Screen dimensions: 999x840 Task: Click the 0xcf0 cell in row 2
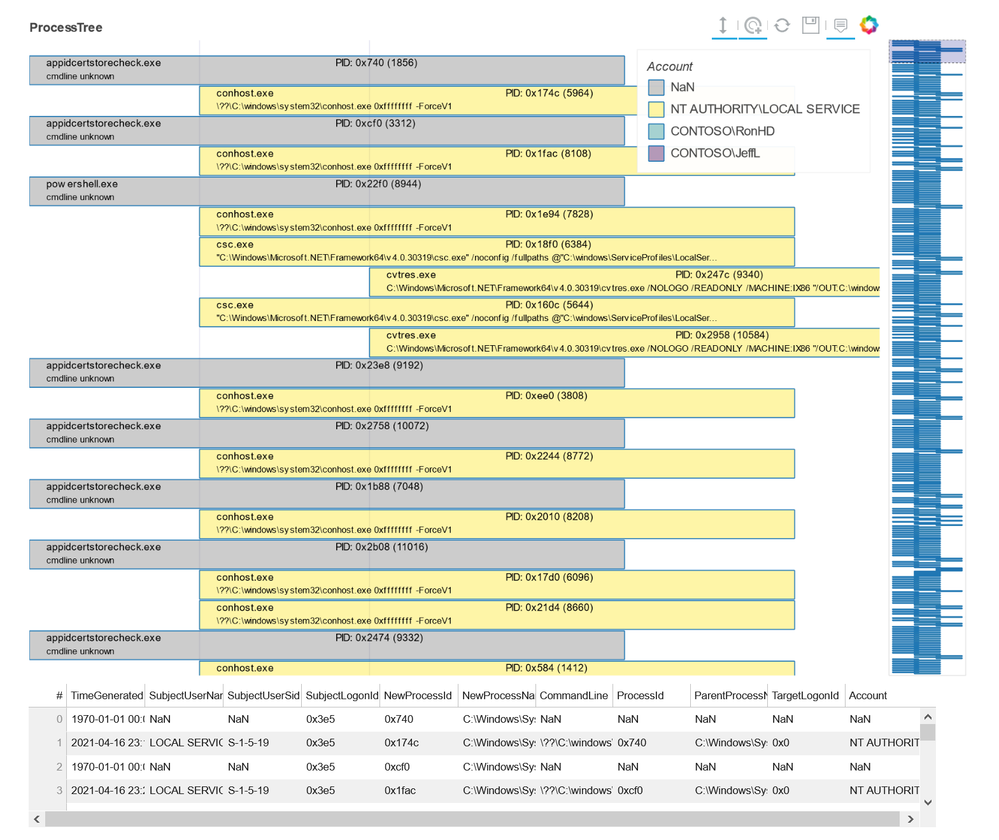[419, 767]
